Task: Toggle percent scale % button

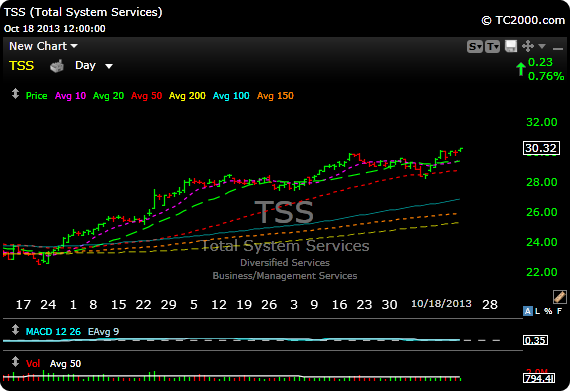Action: pyautogui.click(x=548, y=311)
